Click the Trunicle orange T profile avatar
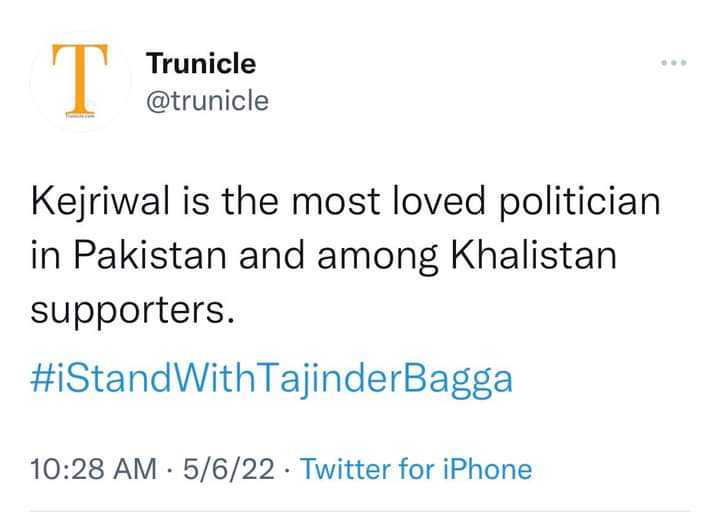 (80, 81)
